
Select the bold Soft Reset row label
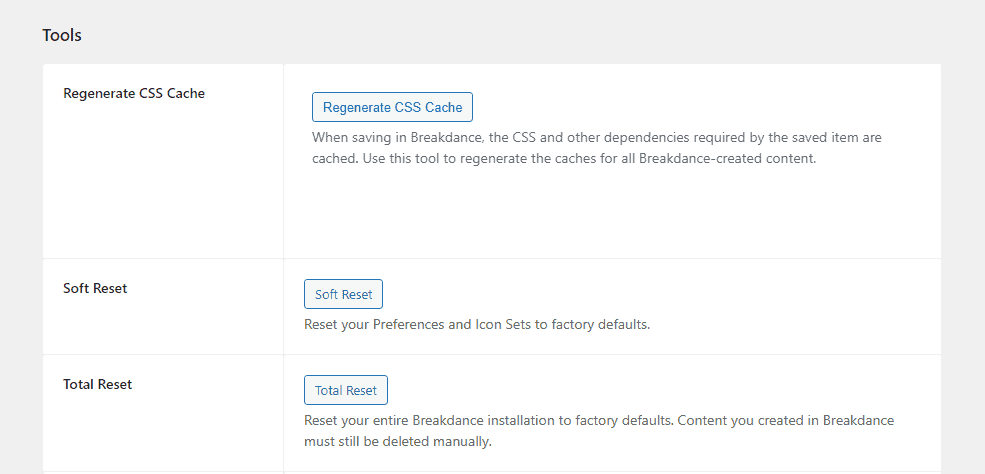click(x=95, y=288)
